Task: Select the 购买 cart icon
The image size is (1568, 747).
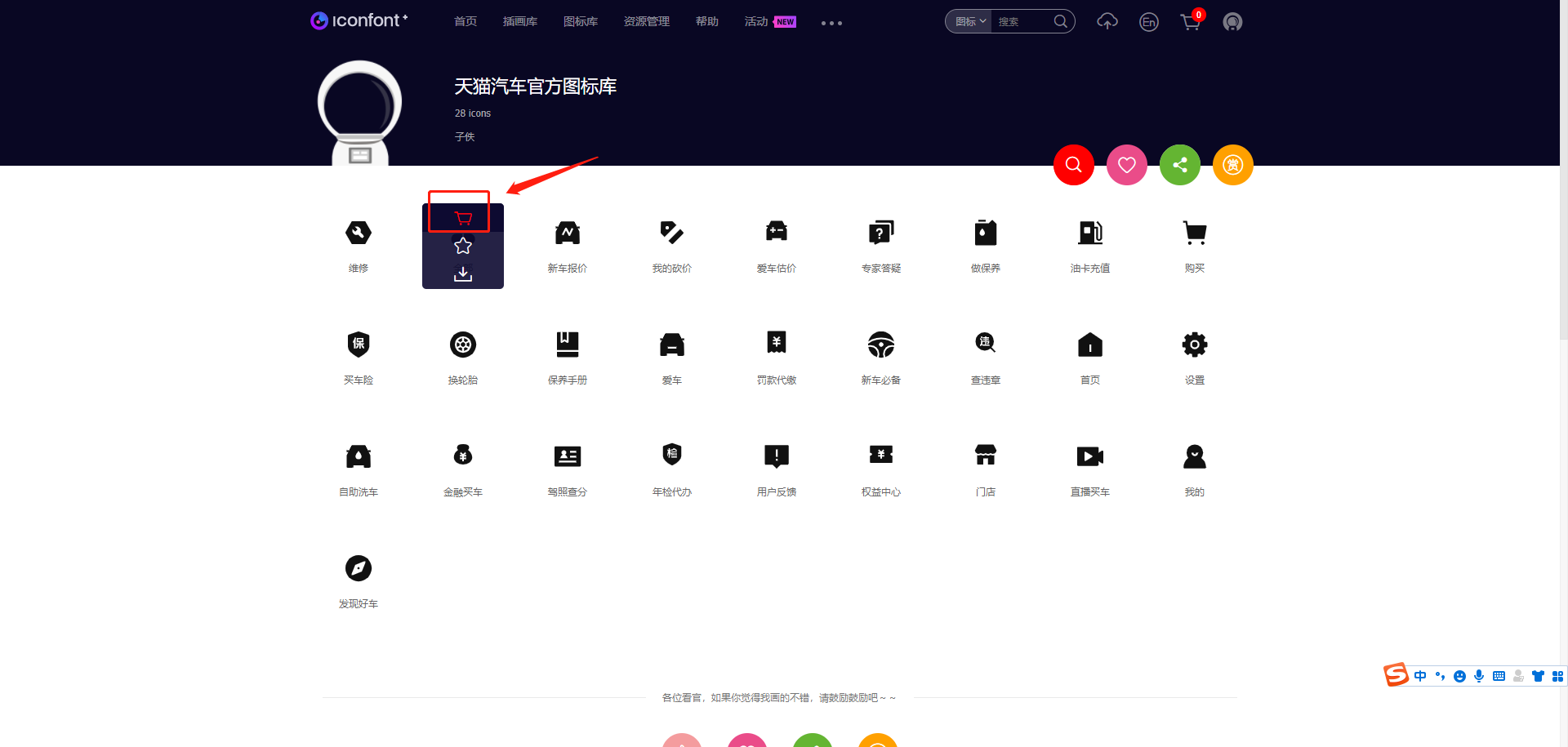Action: click(1195, 233)
